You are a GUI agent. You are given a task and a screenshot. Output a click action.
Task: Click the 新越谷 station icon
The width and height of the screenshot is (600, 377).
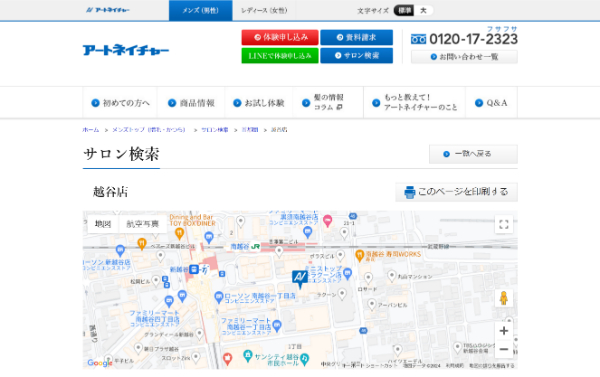click(194, 269)
